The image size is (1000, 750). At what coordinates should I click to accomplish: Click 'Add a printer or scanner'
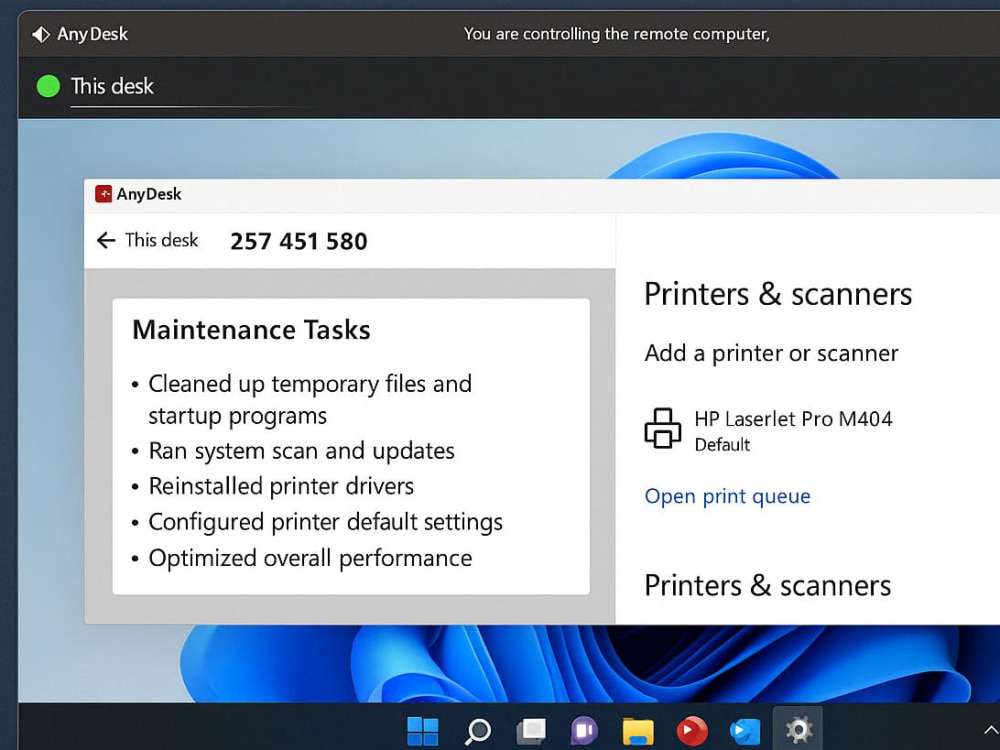point(771,353)
